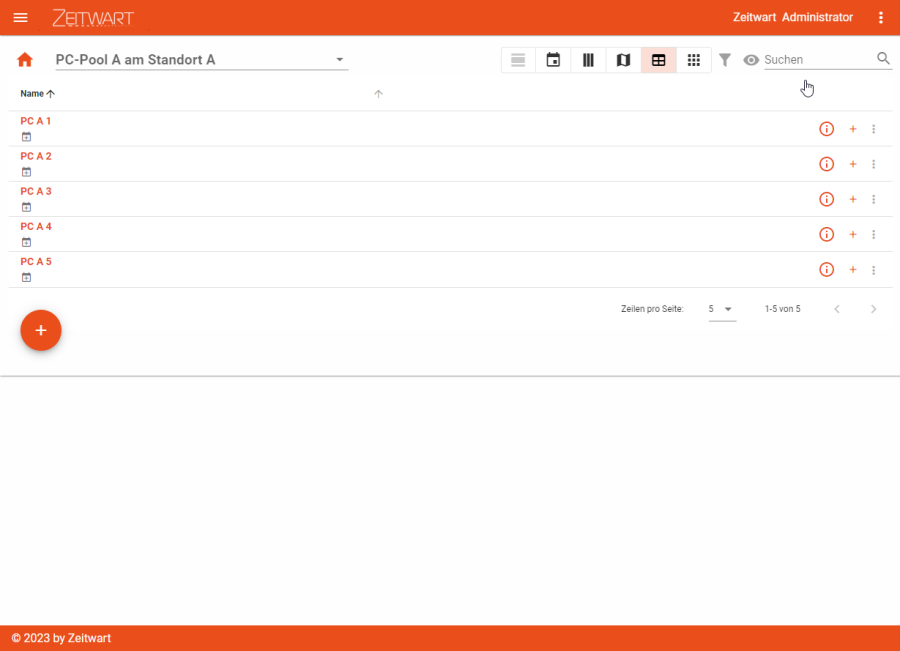
Task: Switch to grid tiles view
Action: click(693, 60)
